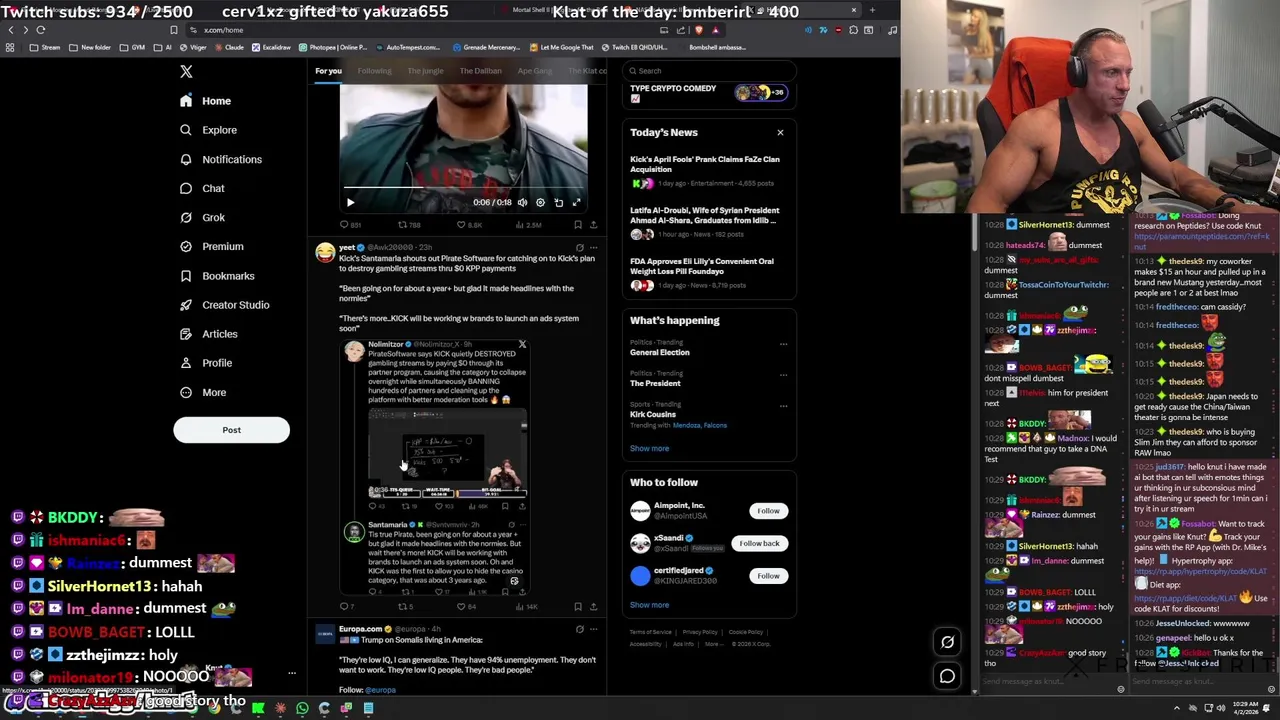Repost the top video post
Viewport: 1280px width, 720px height.
[409, 225]
